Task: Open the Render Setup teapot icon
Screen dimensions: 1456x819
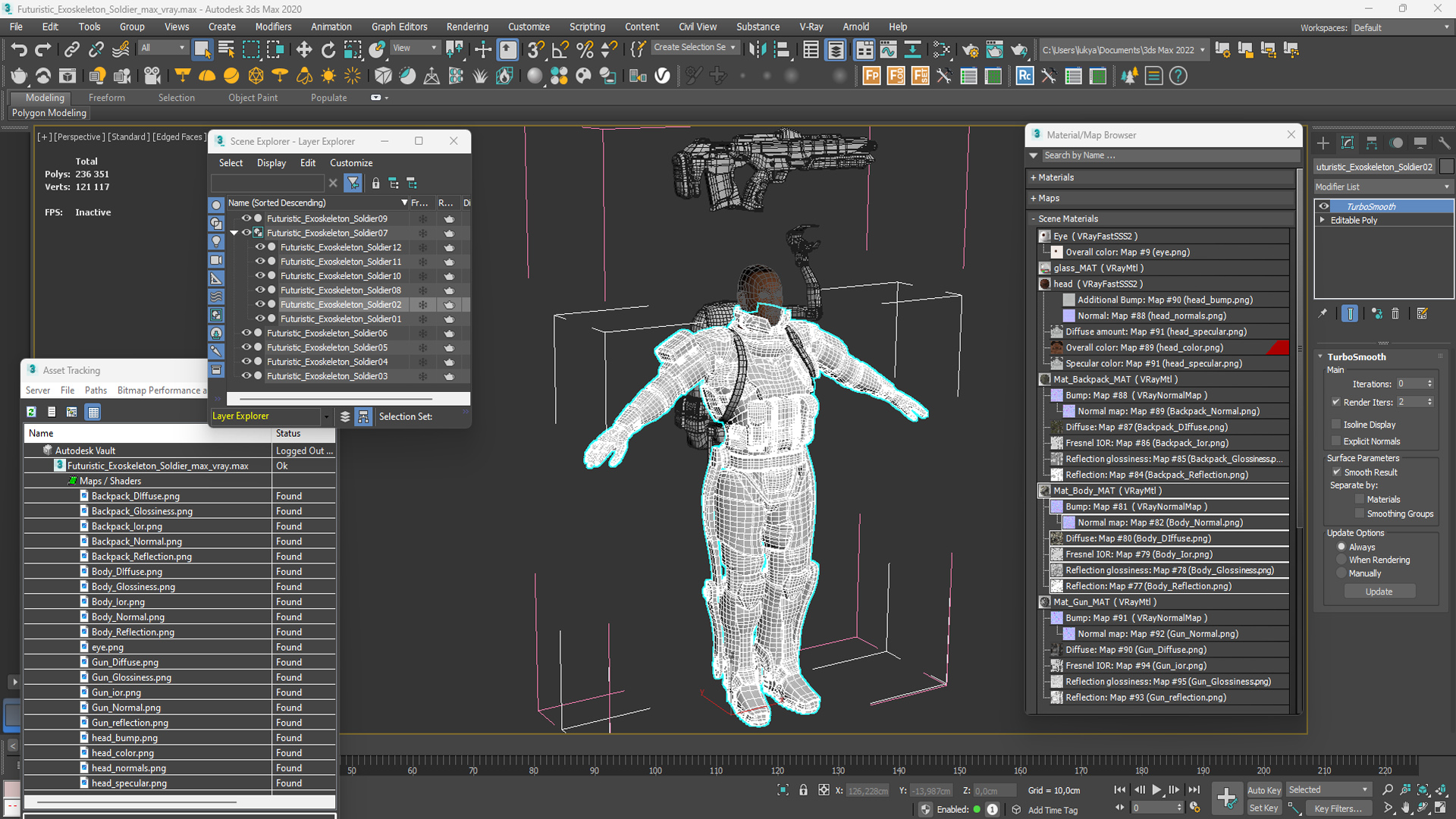Action: click(970, 50)
